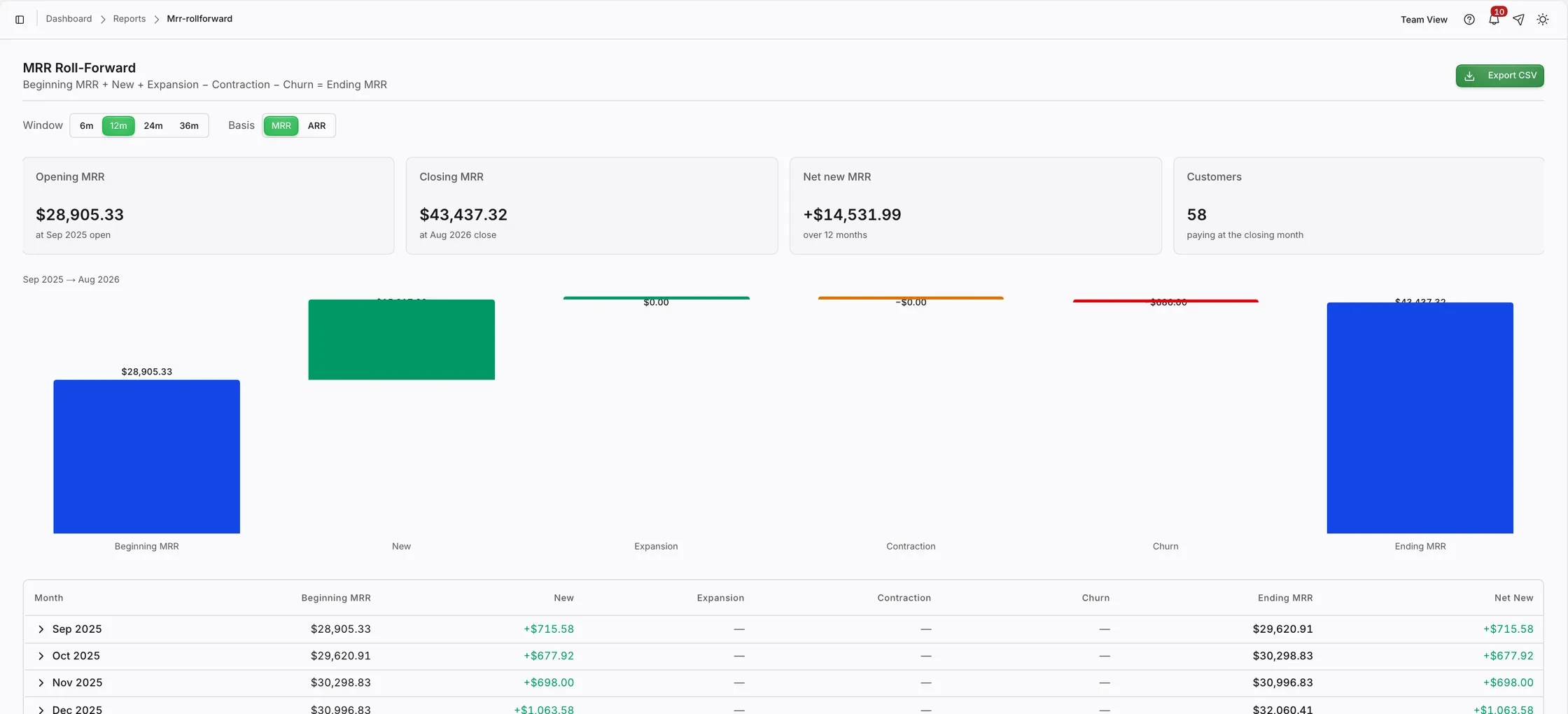Click the teal Expansion bar line

(656, 298)
